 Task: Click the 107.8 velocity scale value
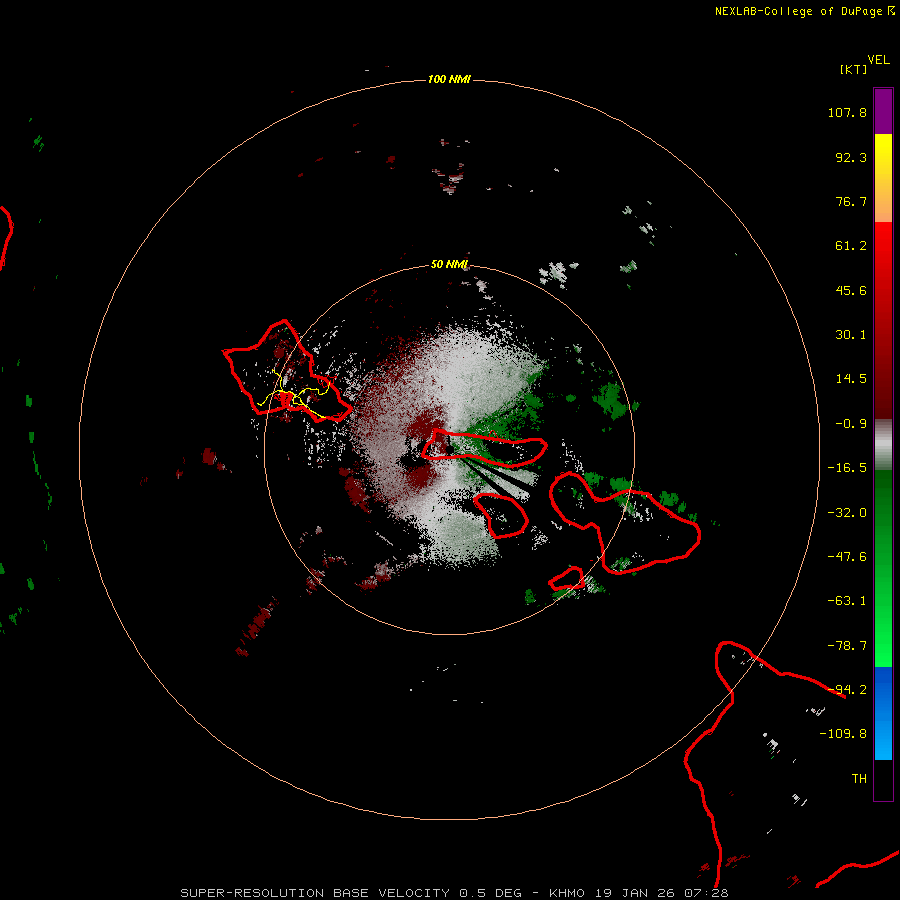(847, 112)
